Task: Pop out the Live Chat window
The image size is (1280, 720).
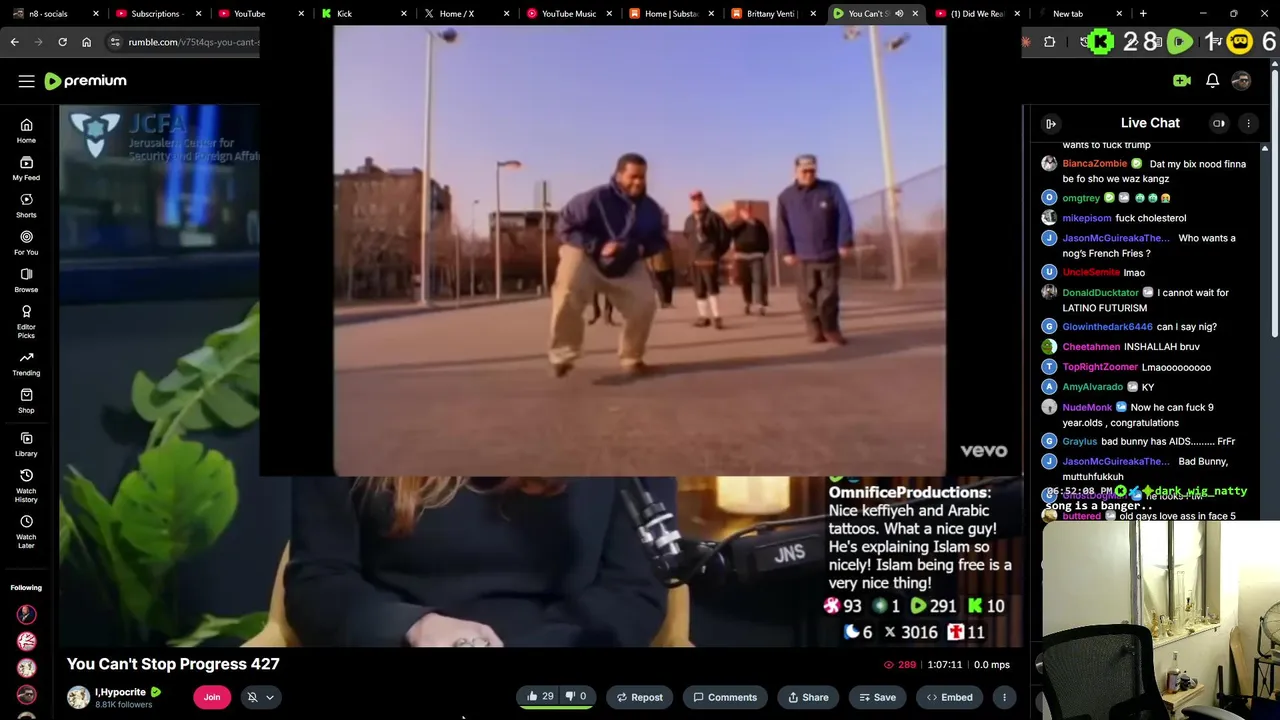Action: tap(1219, 123)
